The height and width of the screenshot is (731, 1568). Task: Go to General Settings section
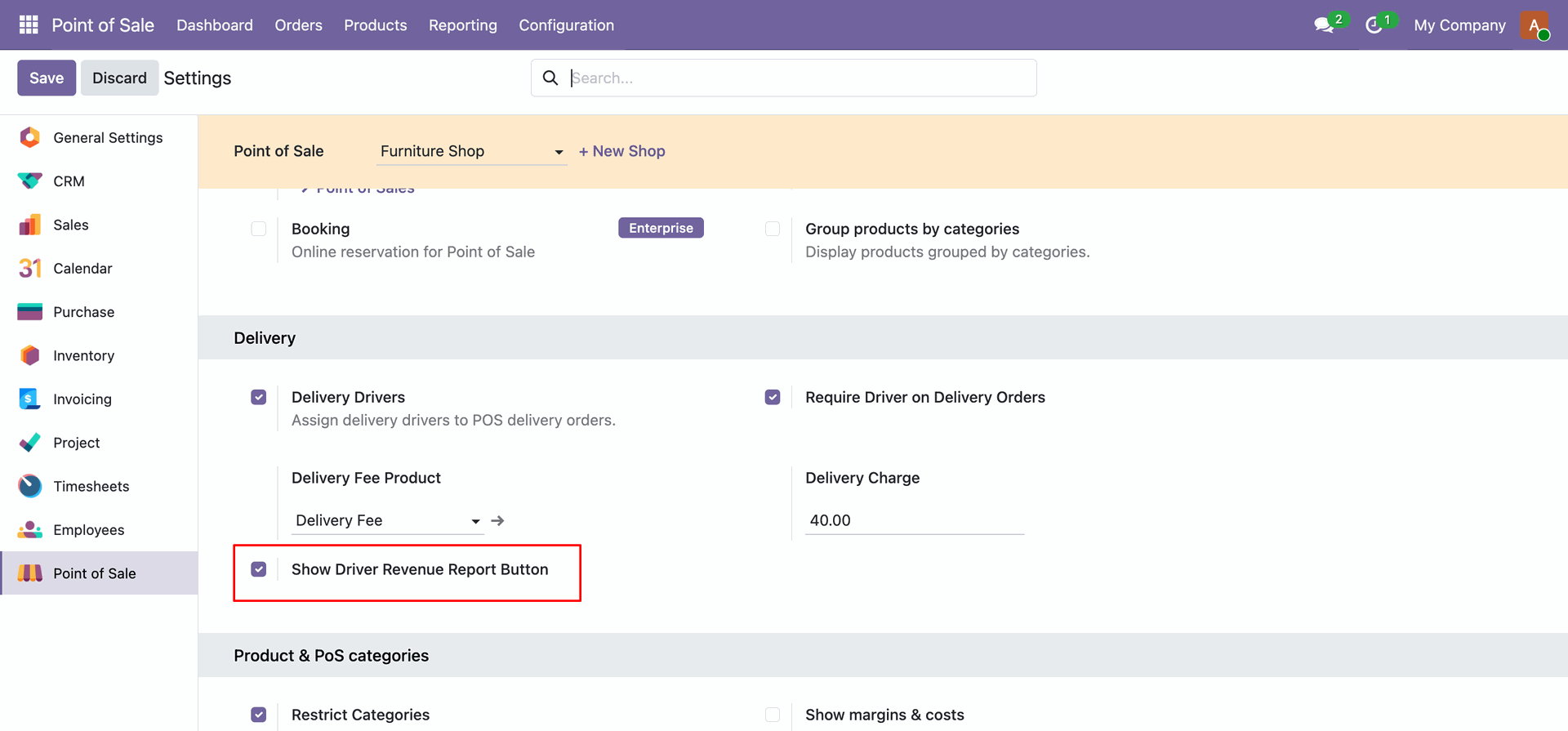[x=99, y=137]
